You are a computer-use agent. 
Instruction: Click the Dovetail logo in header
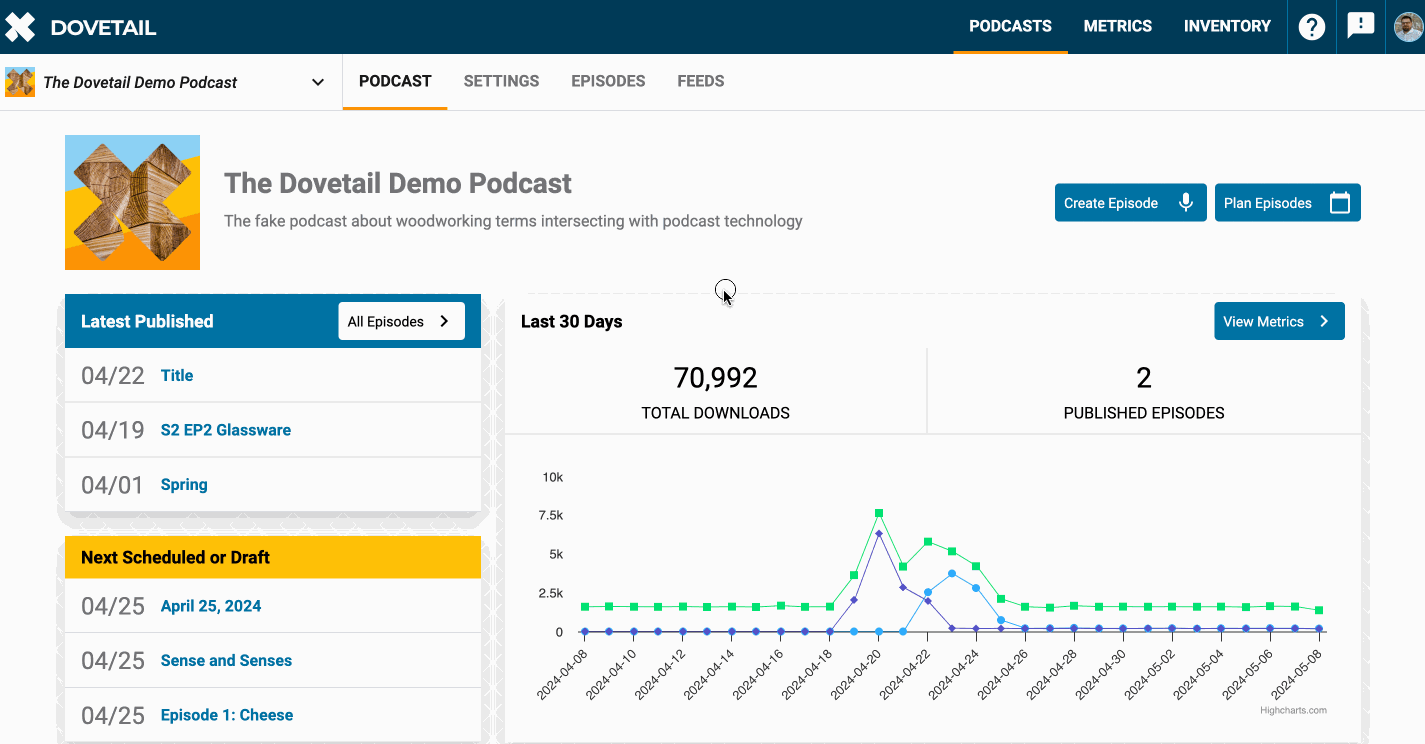point(20,27)
